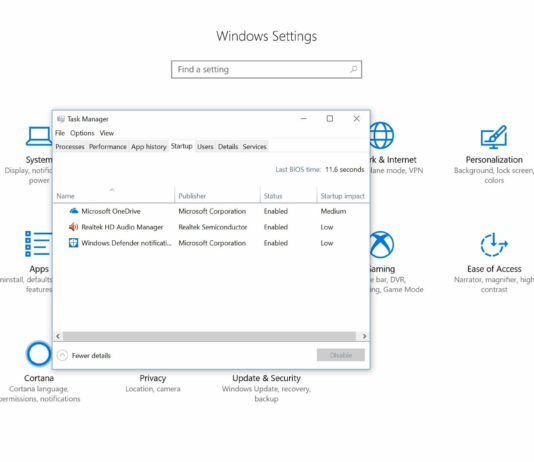Click the horizontal scrollbar right arrow
The height and width of the screenshot is (462, 534).
tap(364, 336)
